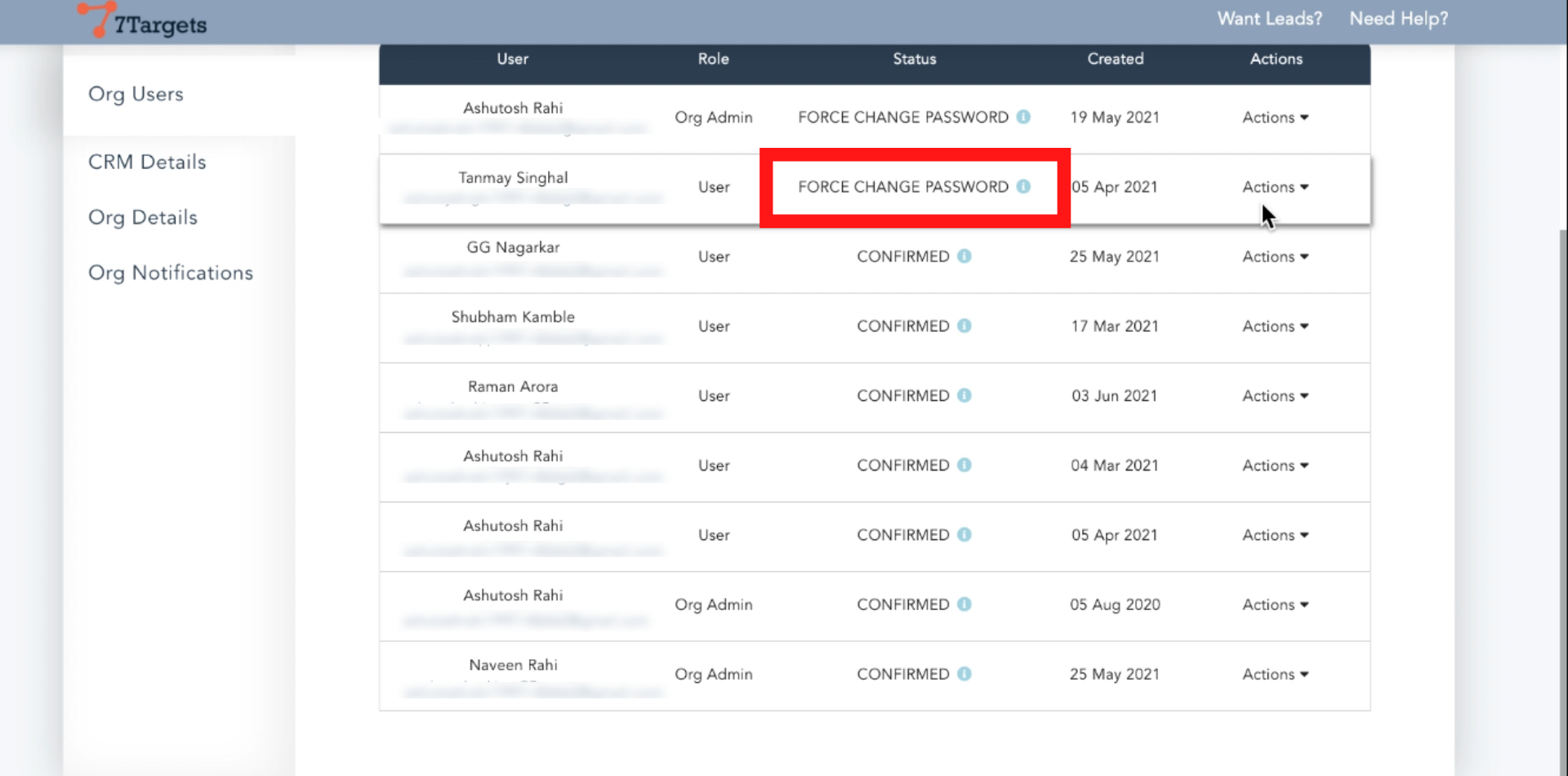This screenshot has height=776, width=1568.
Task: Click info icon in Raman Arora's status
Action: [x=964, y=395]
